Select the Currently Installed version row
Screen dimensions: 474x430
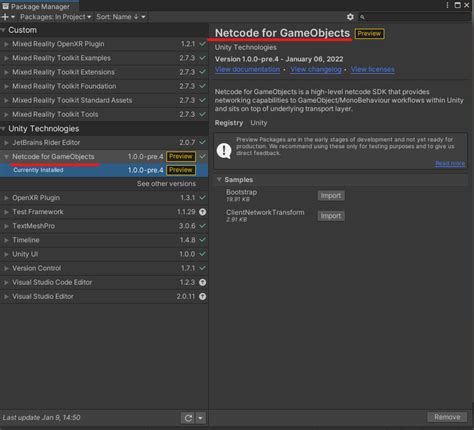[104, 170]
